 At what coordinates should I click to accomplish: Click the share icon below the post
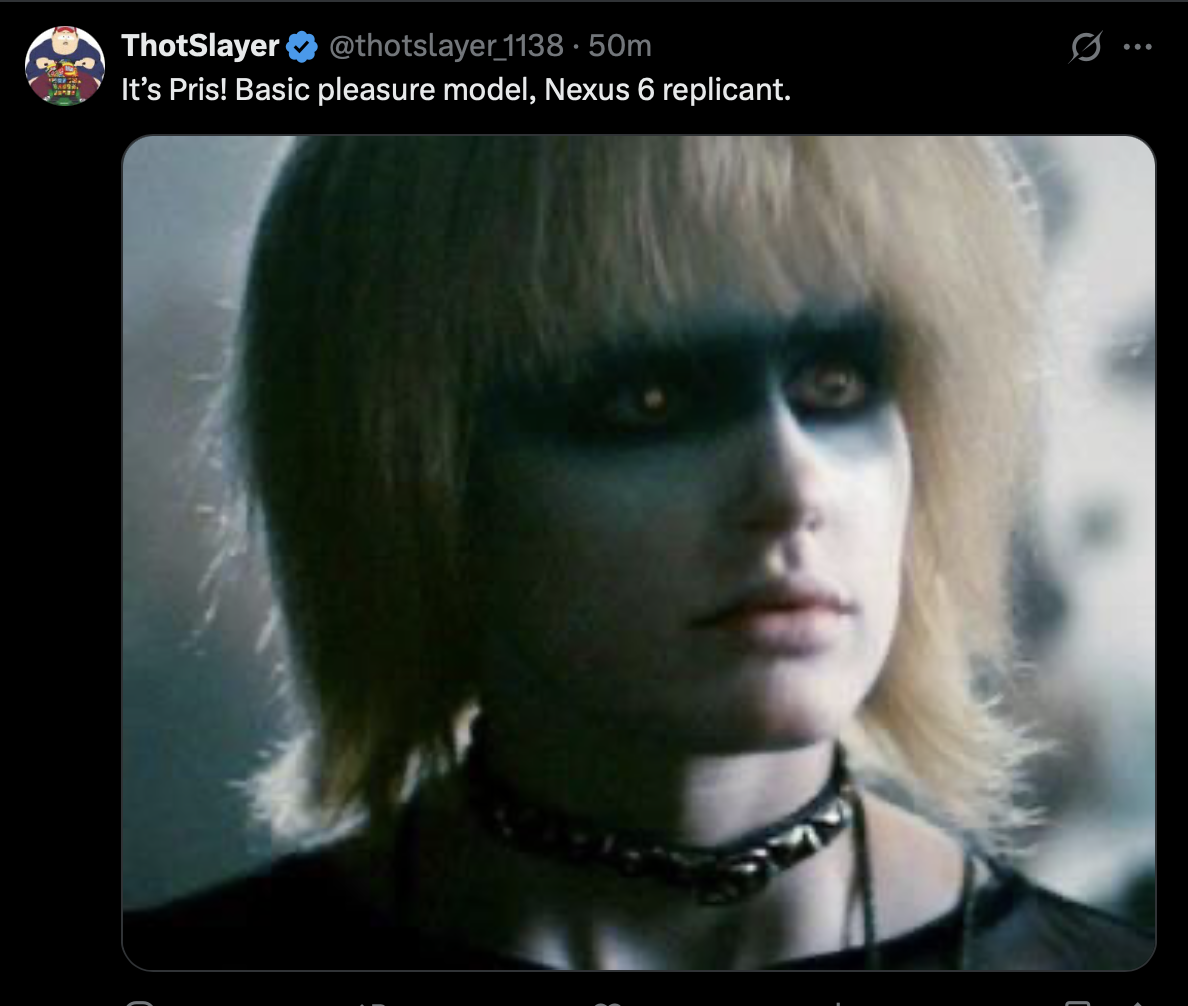point(1136,1003)
